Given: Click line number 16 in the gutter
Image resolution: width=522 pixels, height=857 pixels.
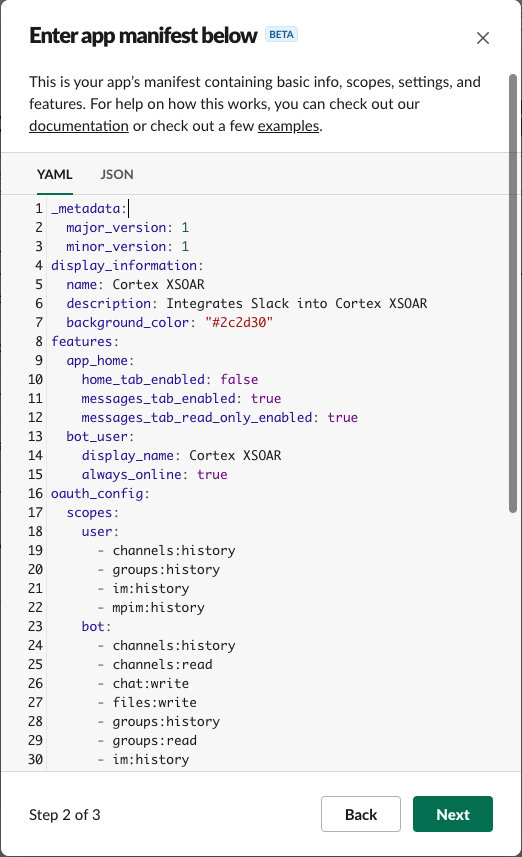Looking at the screenshot, I should click(36, 494).
